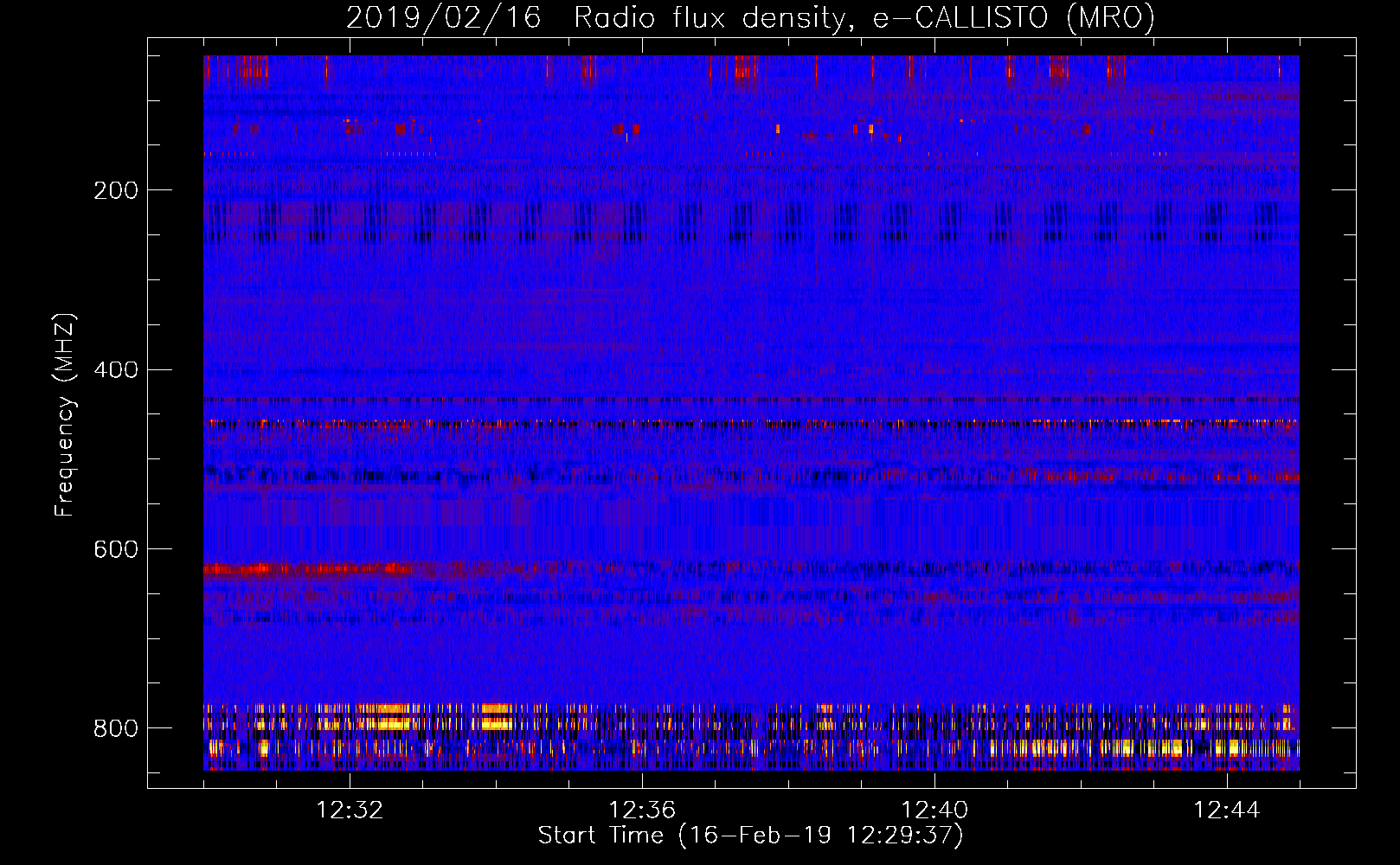Click the 12:40 time tick label
This screenshot has height=865, width=1400.
point(934,811)
